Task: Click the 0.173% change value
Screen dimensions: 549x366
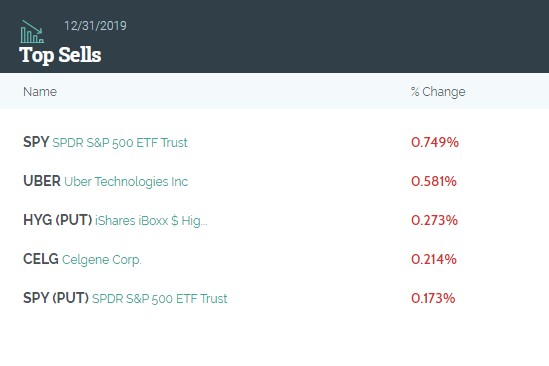Action: coord(433,298)
